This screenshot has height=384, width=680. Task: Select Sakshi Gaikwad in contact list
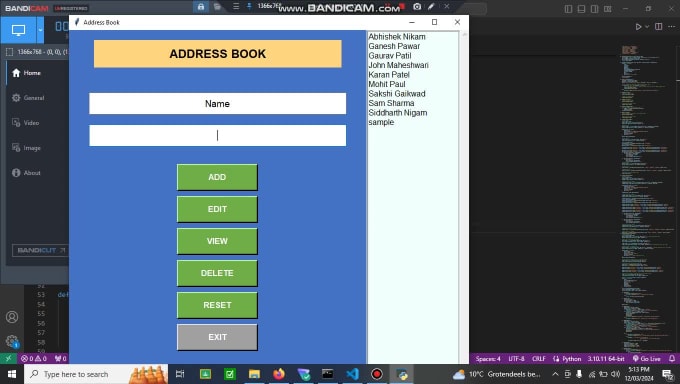click(x=396, y=94)
